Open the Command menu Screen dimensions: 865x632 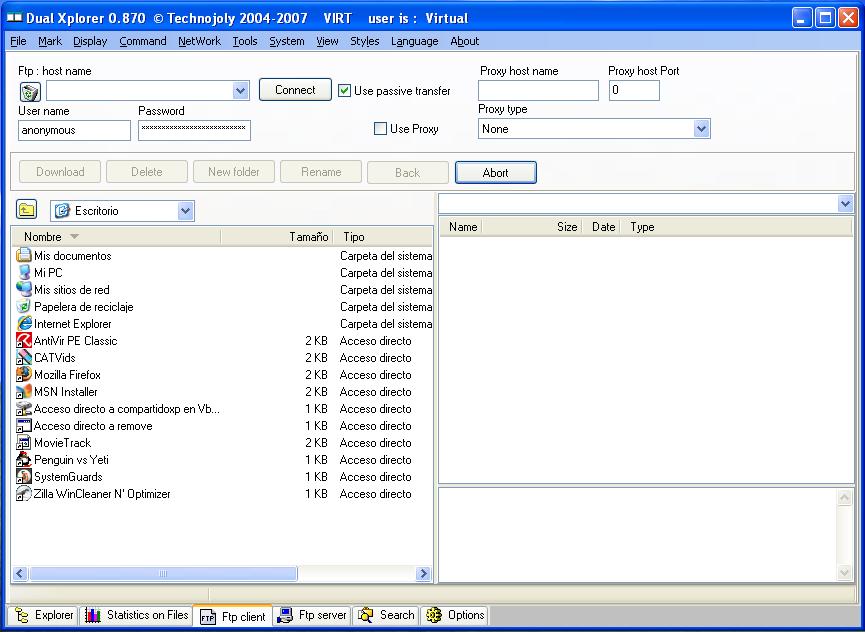(x=143, y=41)
